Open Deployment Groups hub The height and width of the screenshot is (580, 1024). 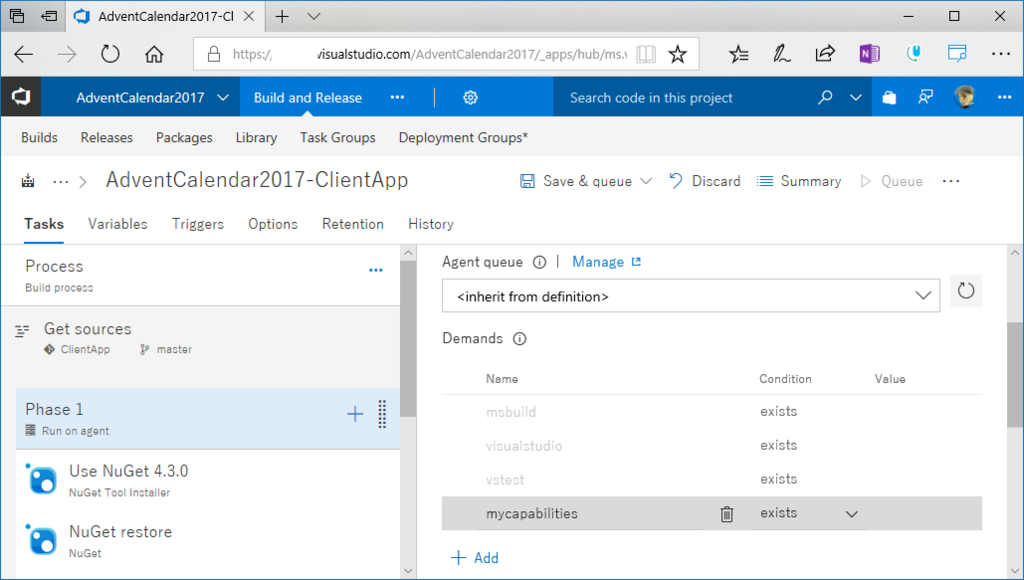tap(463, 138)
